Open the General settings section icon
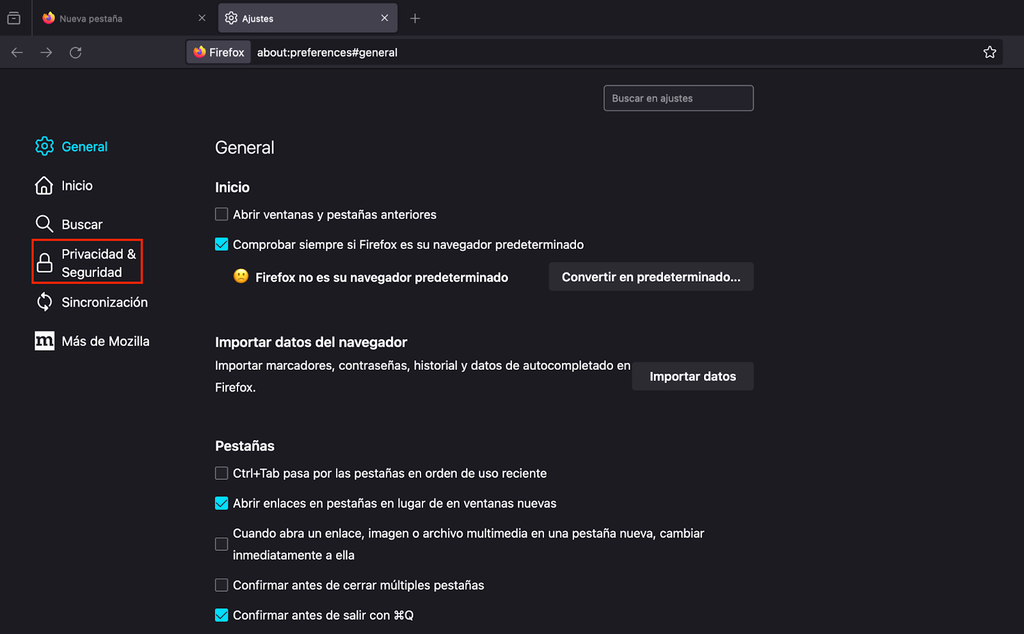This screenshot has width=1024, height=634. 44,146
